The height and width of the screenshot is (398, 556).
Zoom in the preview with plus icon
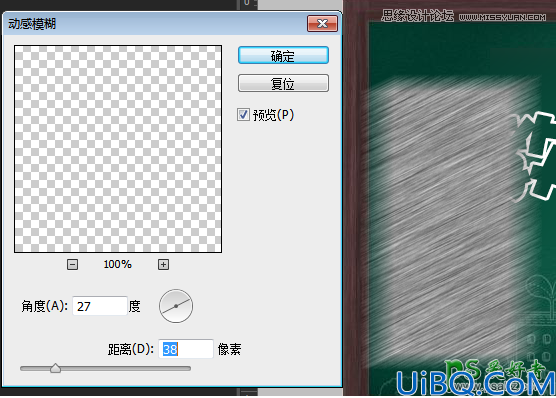click(x=163, y=264)
